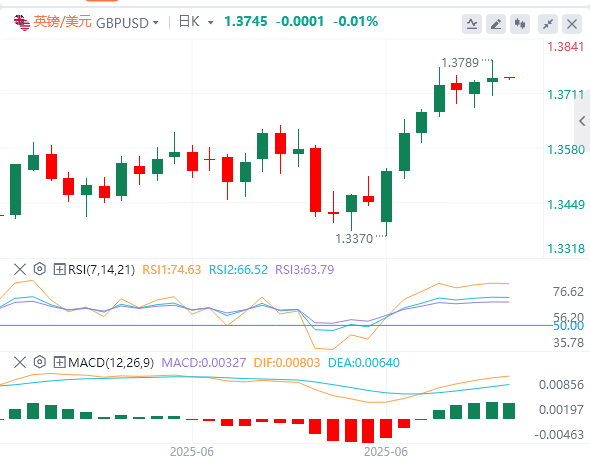Image resolution: width=590 pixels, height=464 pixels.
Task: Click the percent change -0.01%
Action: (355, 21)
